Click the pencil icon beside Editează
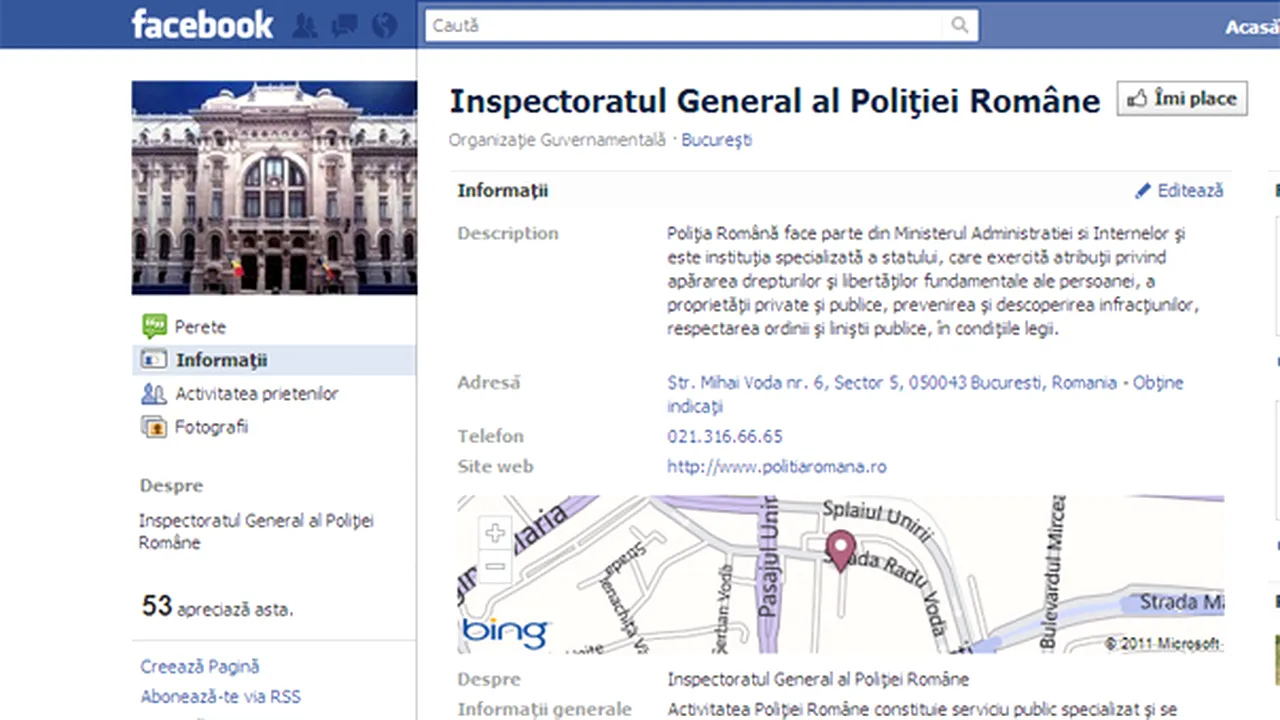 tap(1143, 190)
